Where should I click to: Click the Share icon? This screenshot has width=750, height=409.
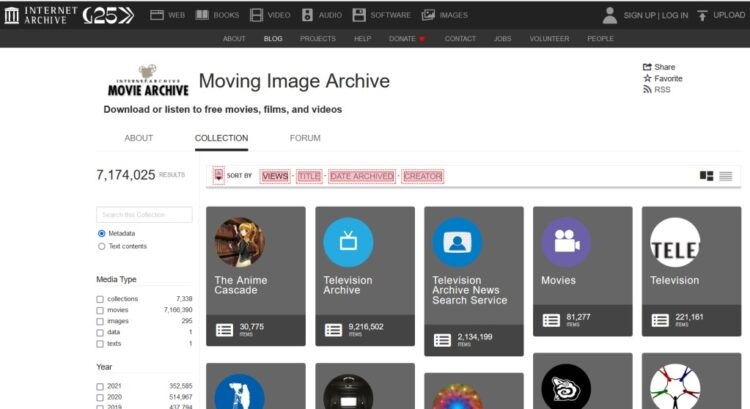(x=647, y=67)
